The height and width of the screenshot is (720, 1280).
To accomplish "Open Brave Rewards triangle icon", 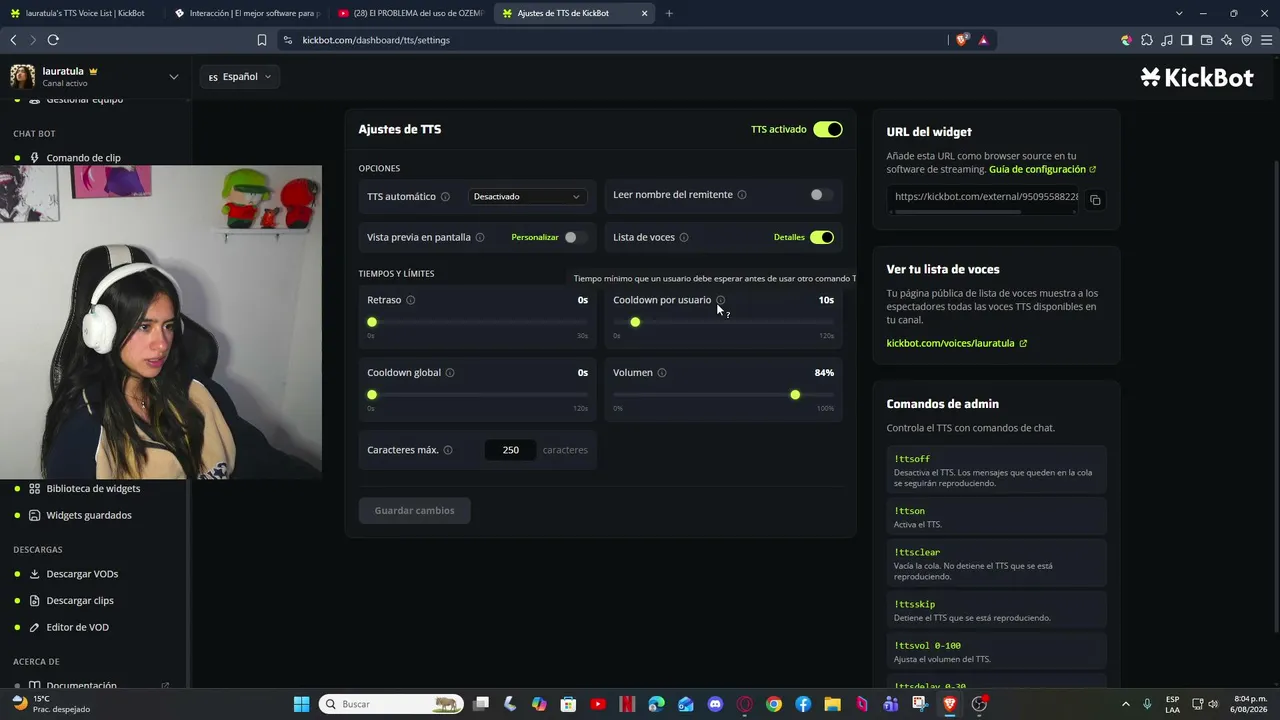I will (x=984, y=40).
